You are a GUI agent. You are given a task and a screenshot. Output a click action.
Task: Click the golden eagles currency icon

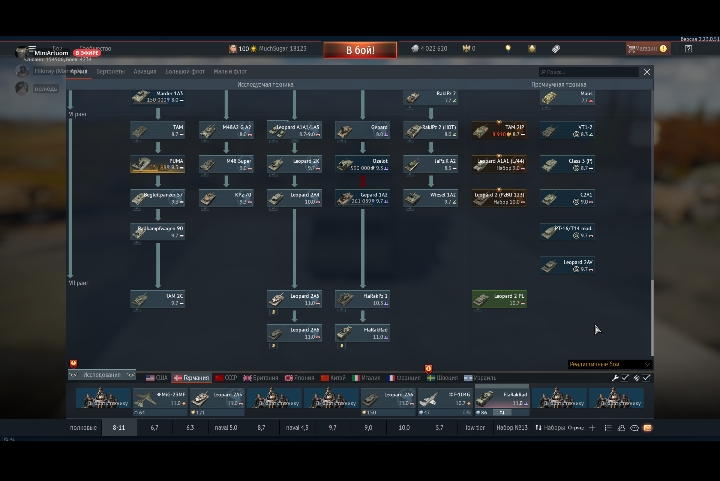pos(466,48)
